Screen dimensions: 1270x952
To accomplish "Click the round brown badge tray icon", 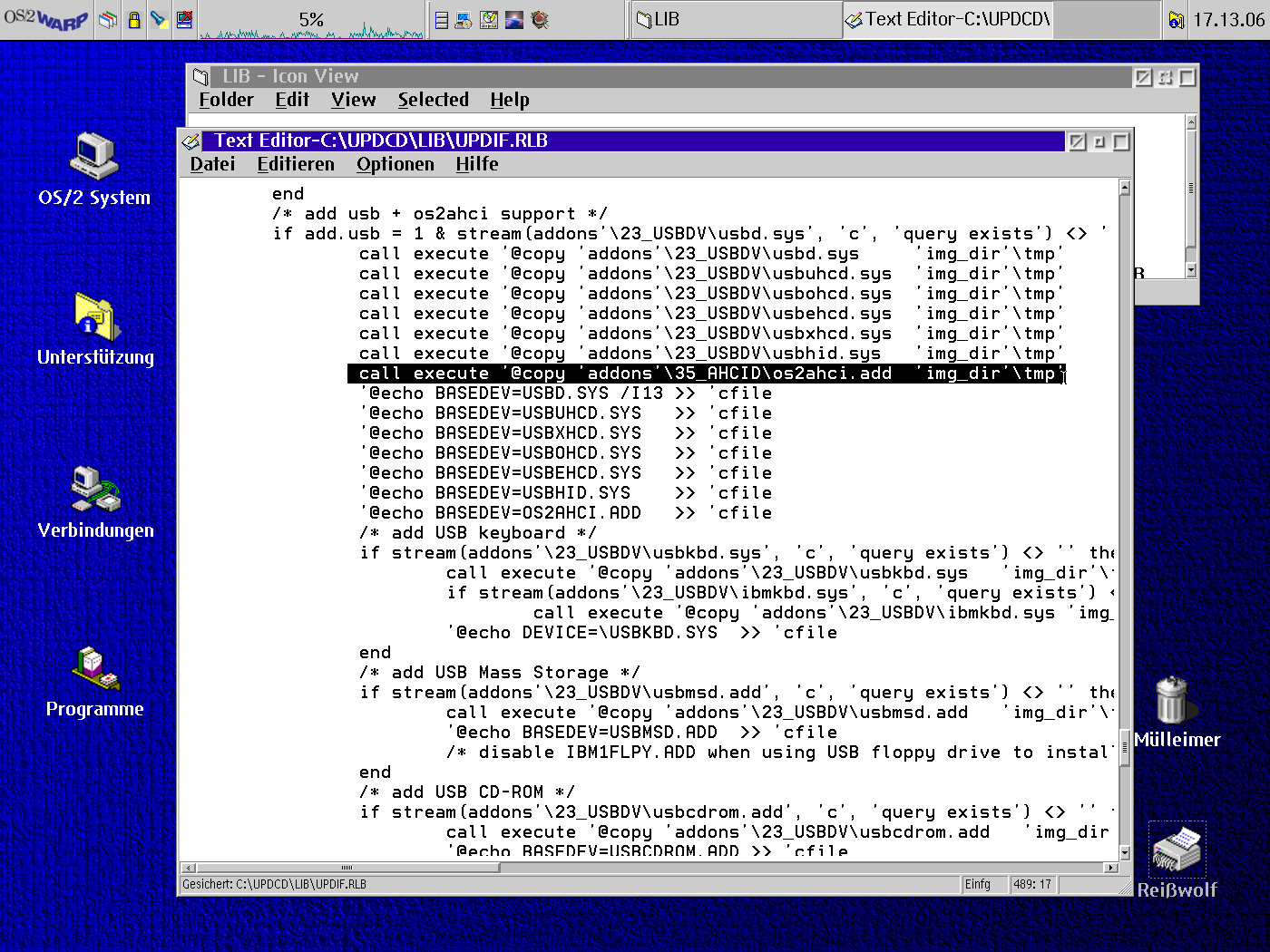I will (x=540, y=20).
